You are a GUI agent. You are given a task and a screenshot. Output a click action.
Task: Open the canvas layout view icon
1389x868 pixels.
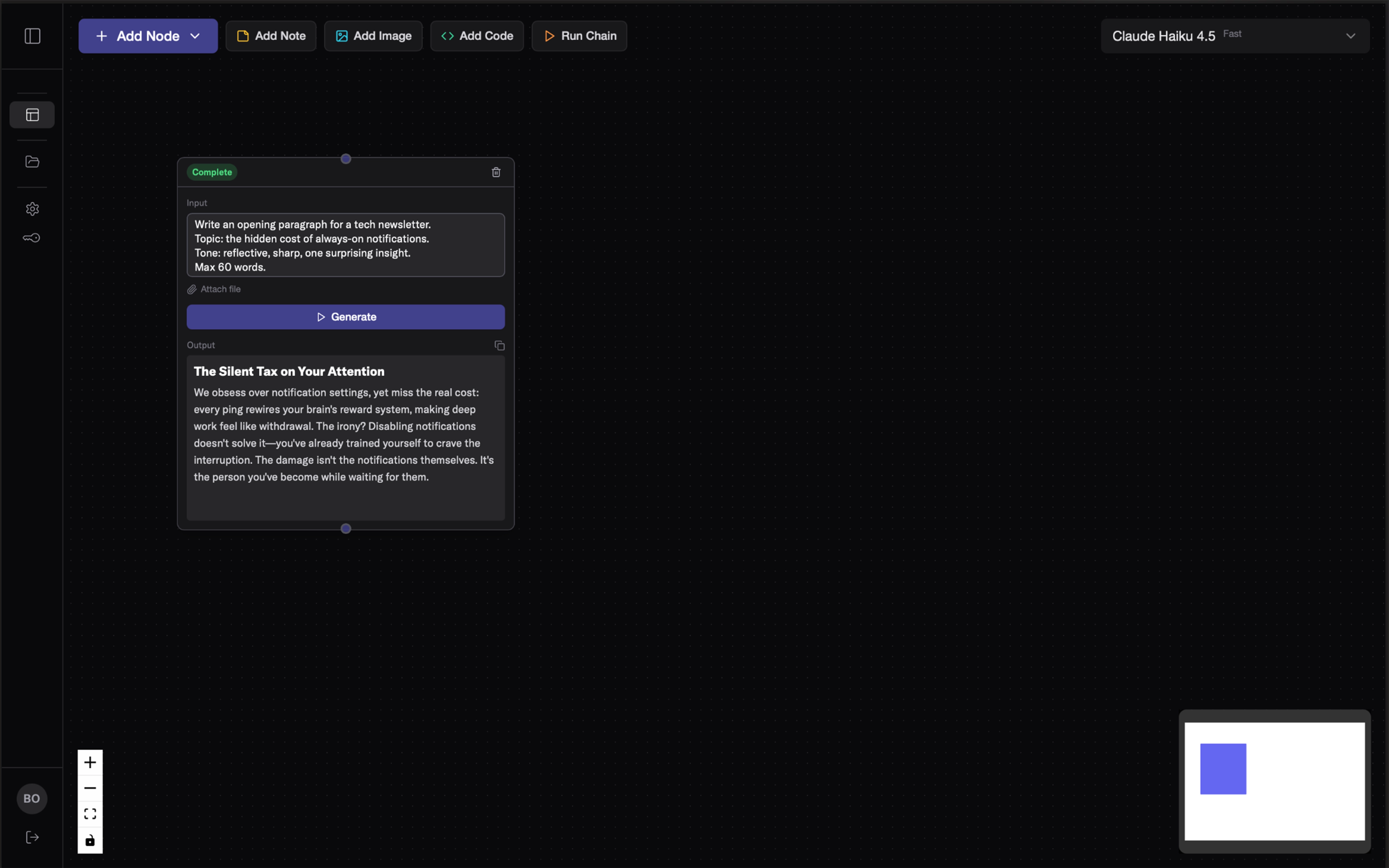(x=32, y=115)
